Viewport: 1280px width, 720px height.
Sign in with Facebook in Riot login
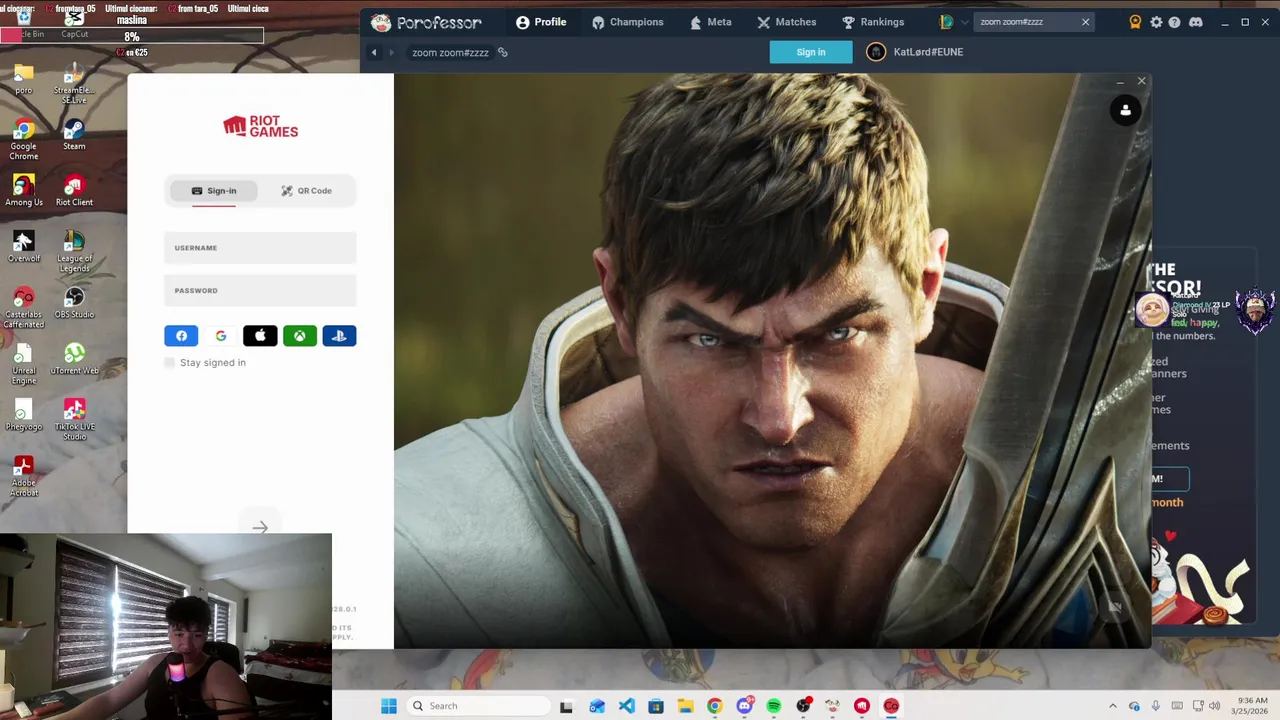point(181,336)
